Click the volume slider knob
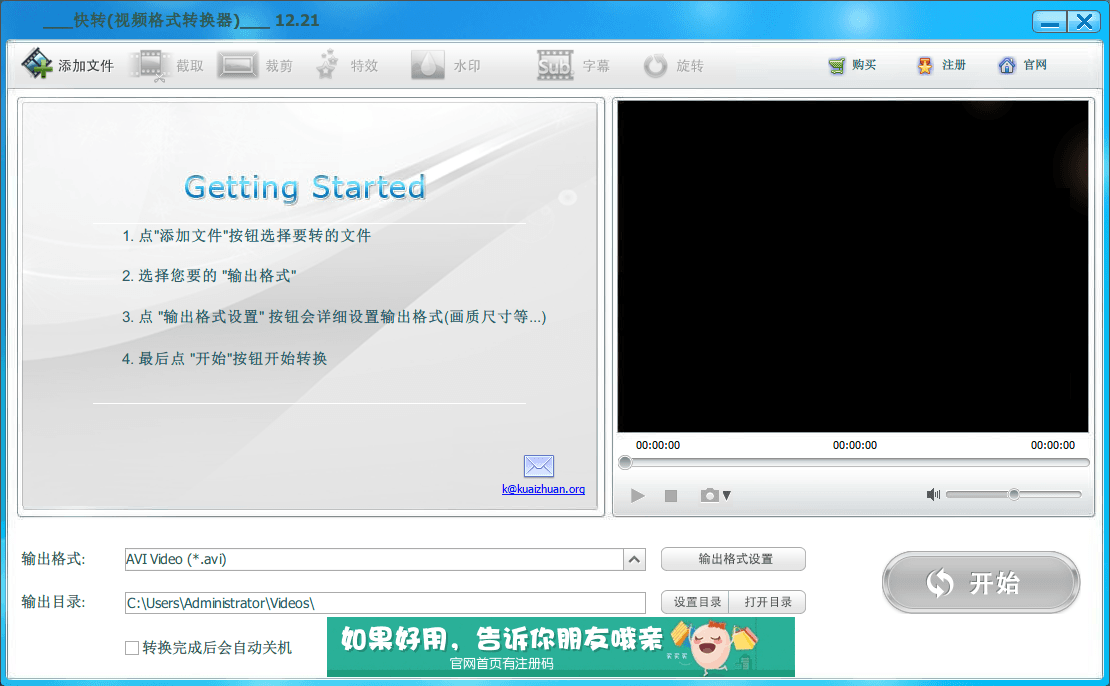Screen dimensions: 1110x686 click(1014, 494)
